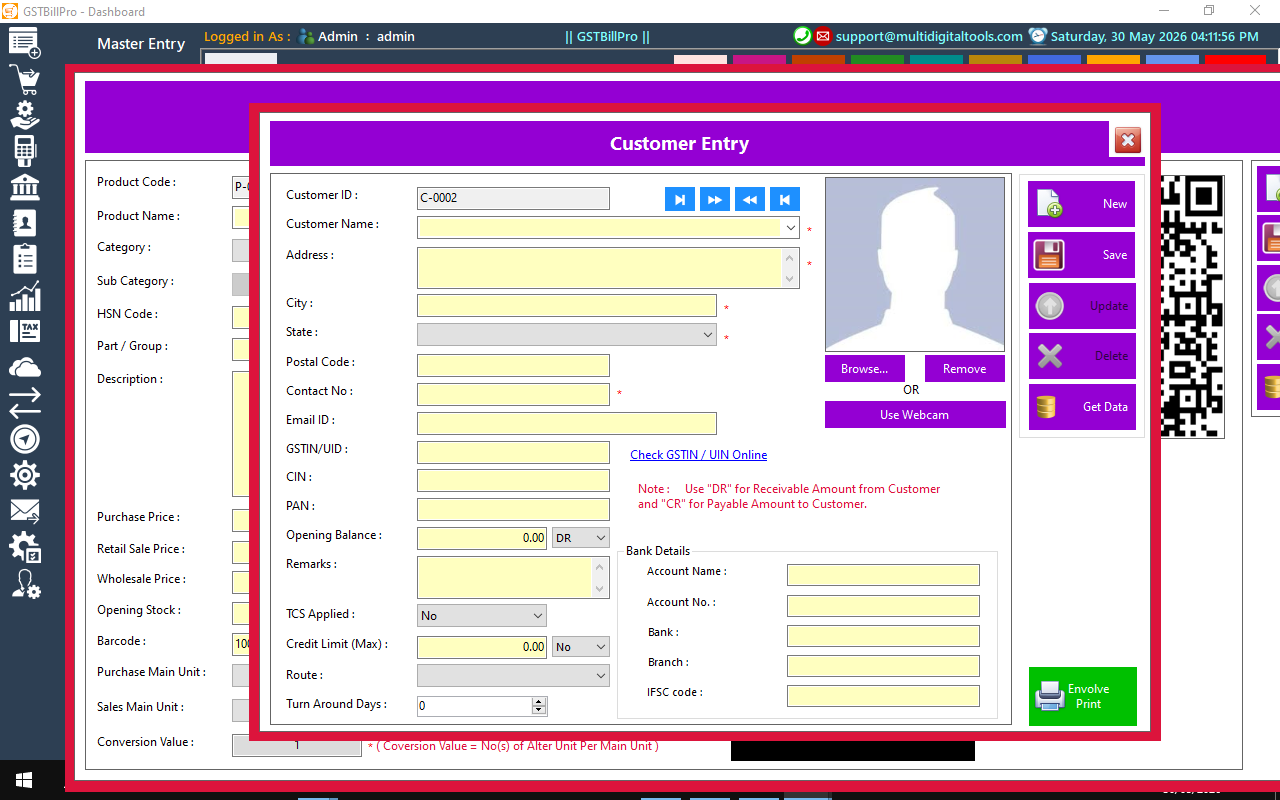
Task: Click the customer photo placeholder
Action: coord(915,264)
